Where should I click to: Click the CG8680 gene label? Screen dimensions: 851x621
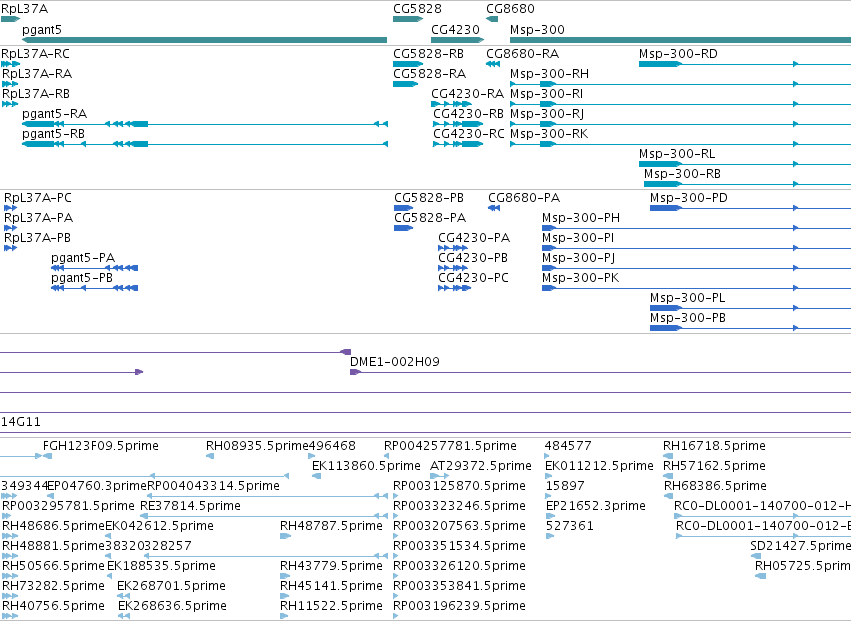tap(510, 9)
